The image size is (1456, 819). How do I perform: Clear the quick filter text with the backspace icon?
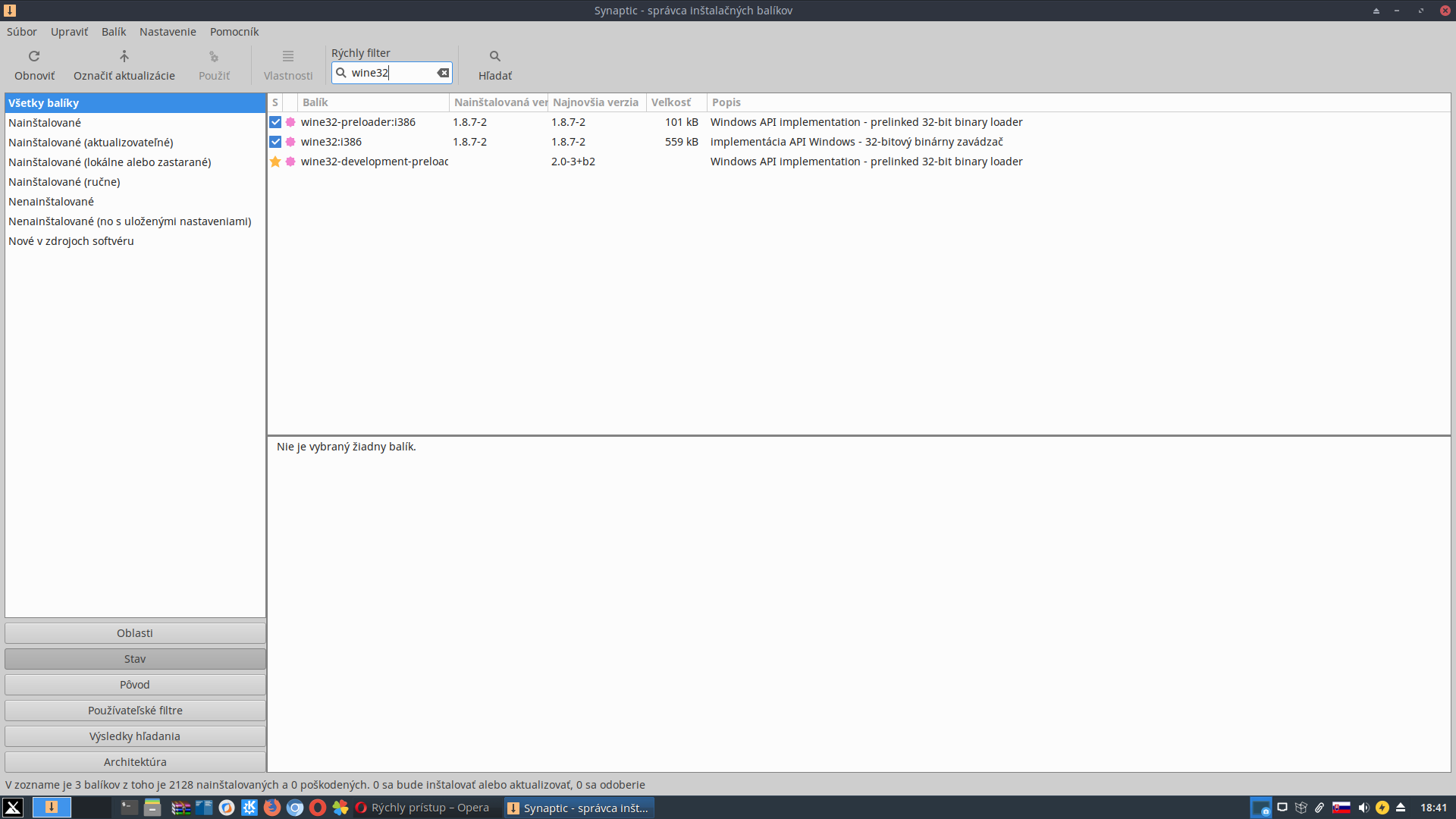tap(443, 73)
